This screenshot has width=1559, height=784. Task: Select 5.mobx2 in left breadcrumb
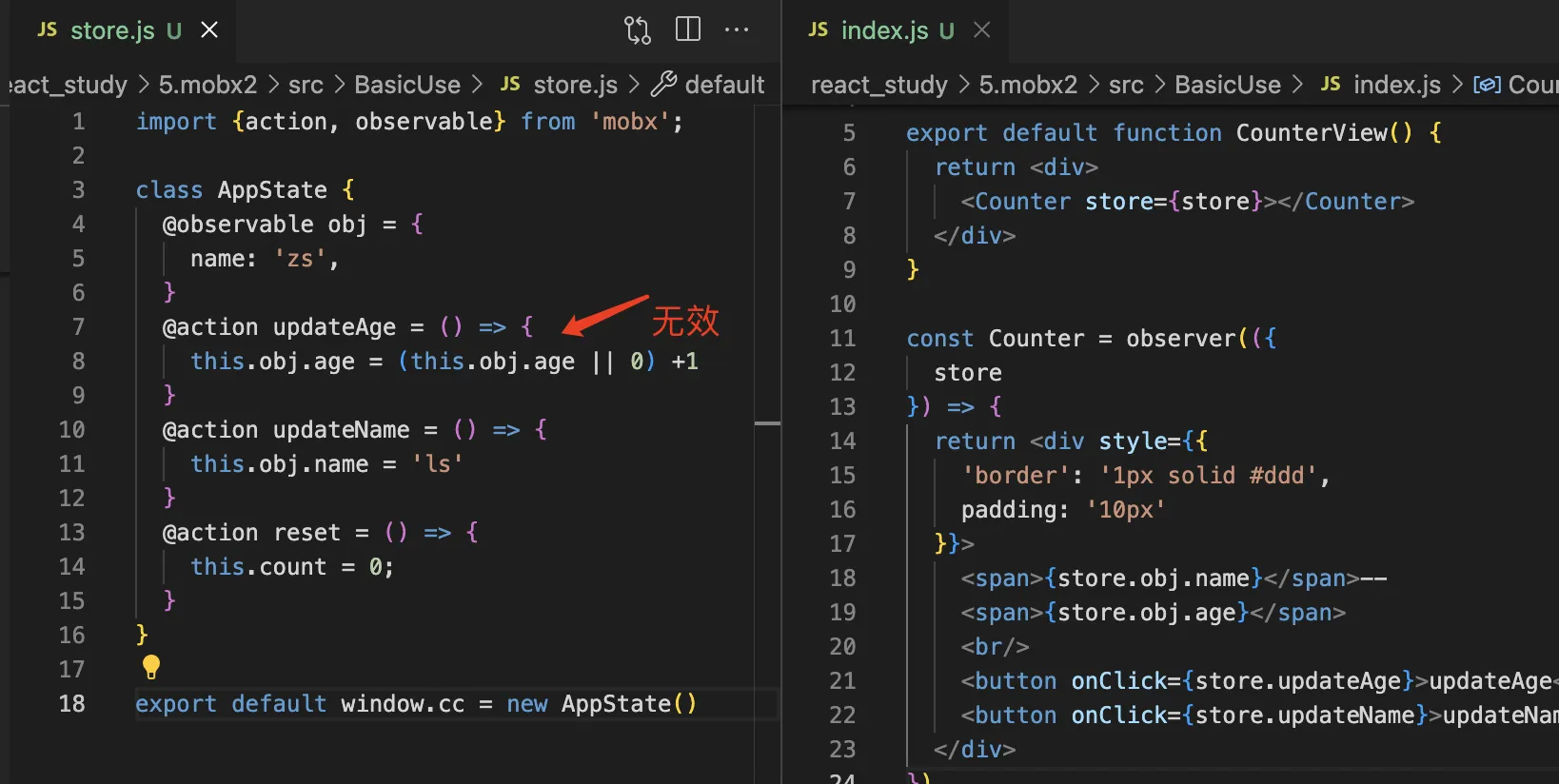[x=207, y=85]
